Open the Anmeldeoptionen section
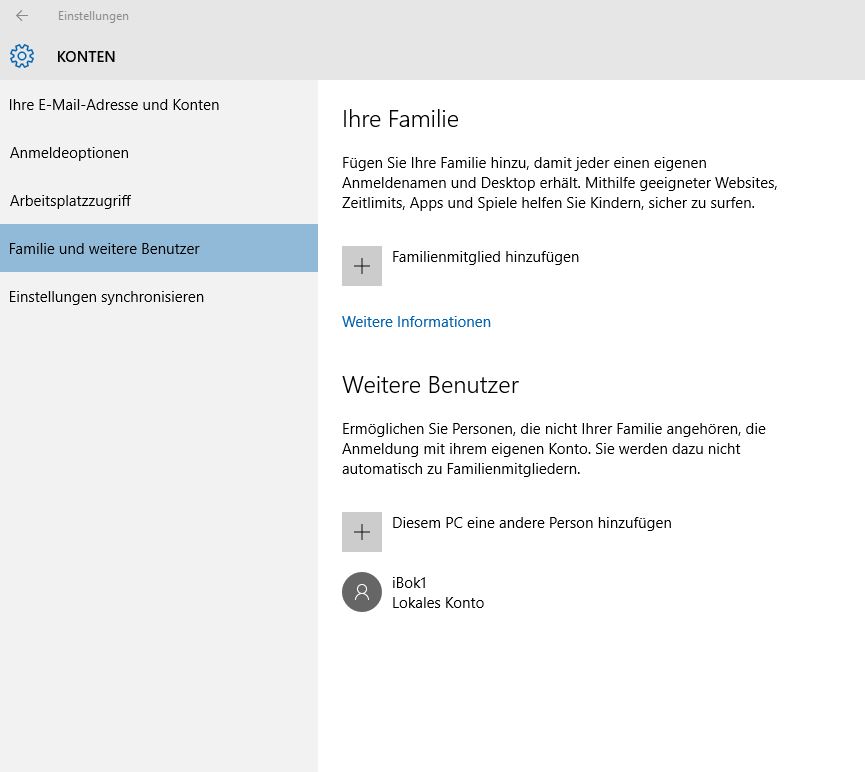This screenshot has height=772, width=865. pyautogui.click(x=159, y=153)
